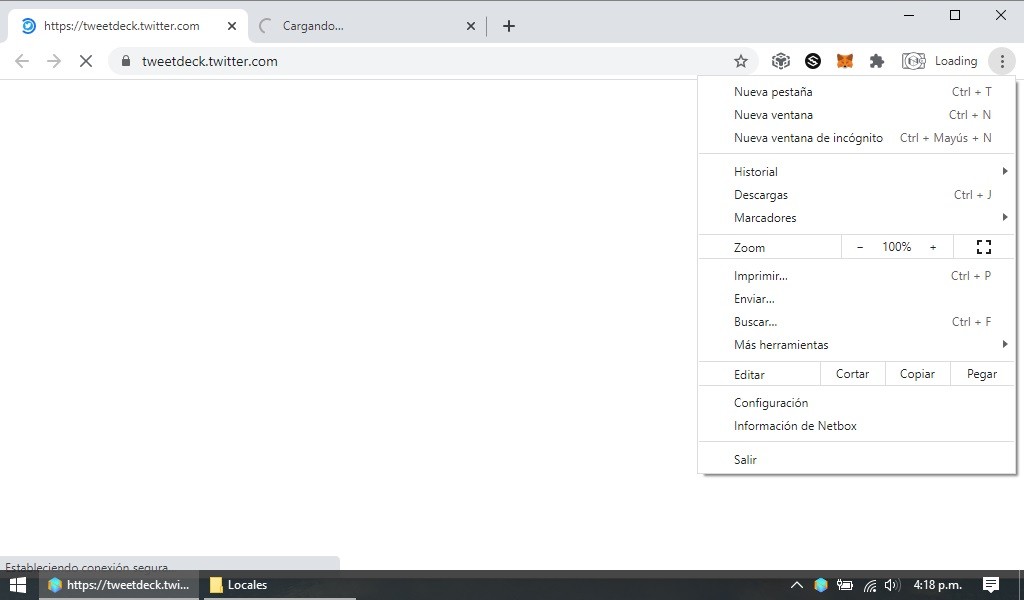Minimize the browser window
The image size is (1024, 600).
click(909, 16)
